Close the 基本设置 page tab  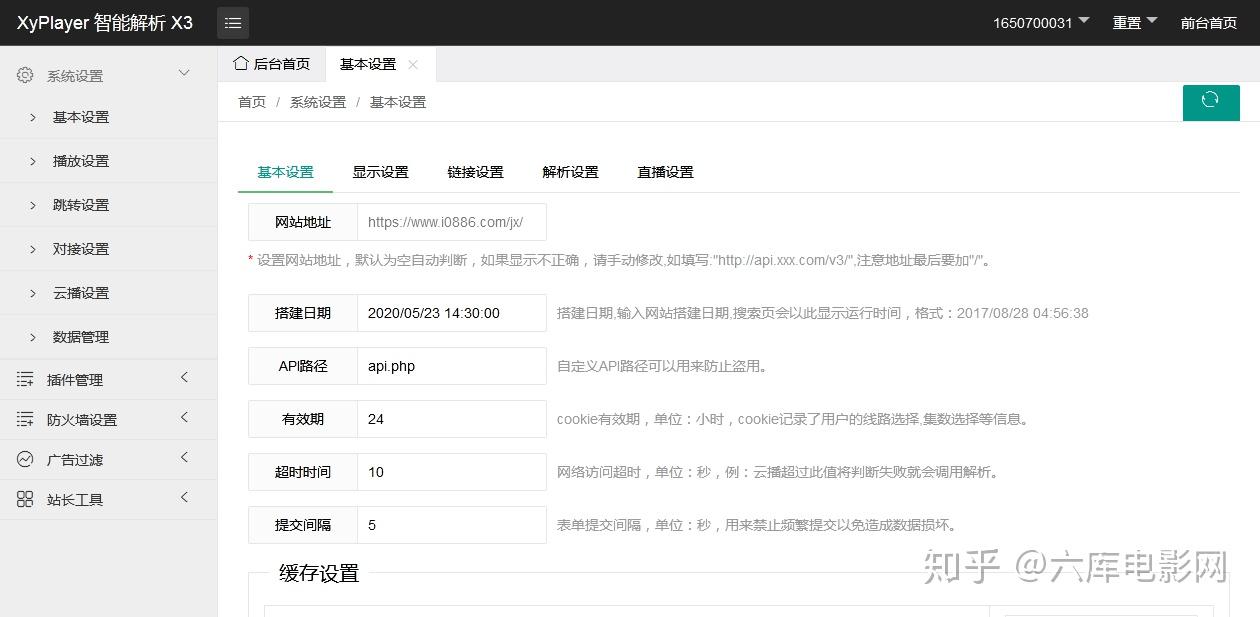[x=413, y=64]
